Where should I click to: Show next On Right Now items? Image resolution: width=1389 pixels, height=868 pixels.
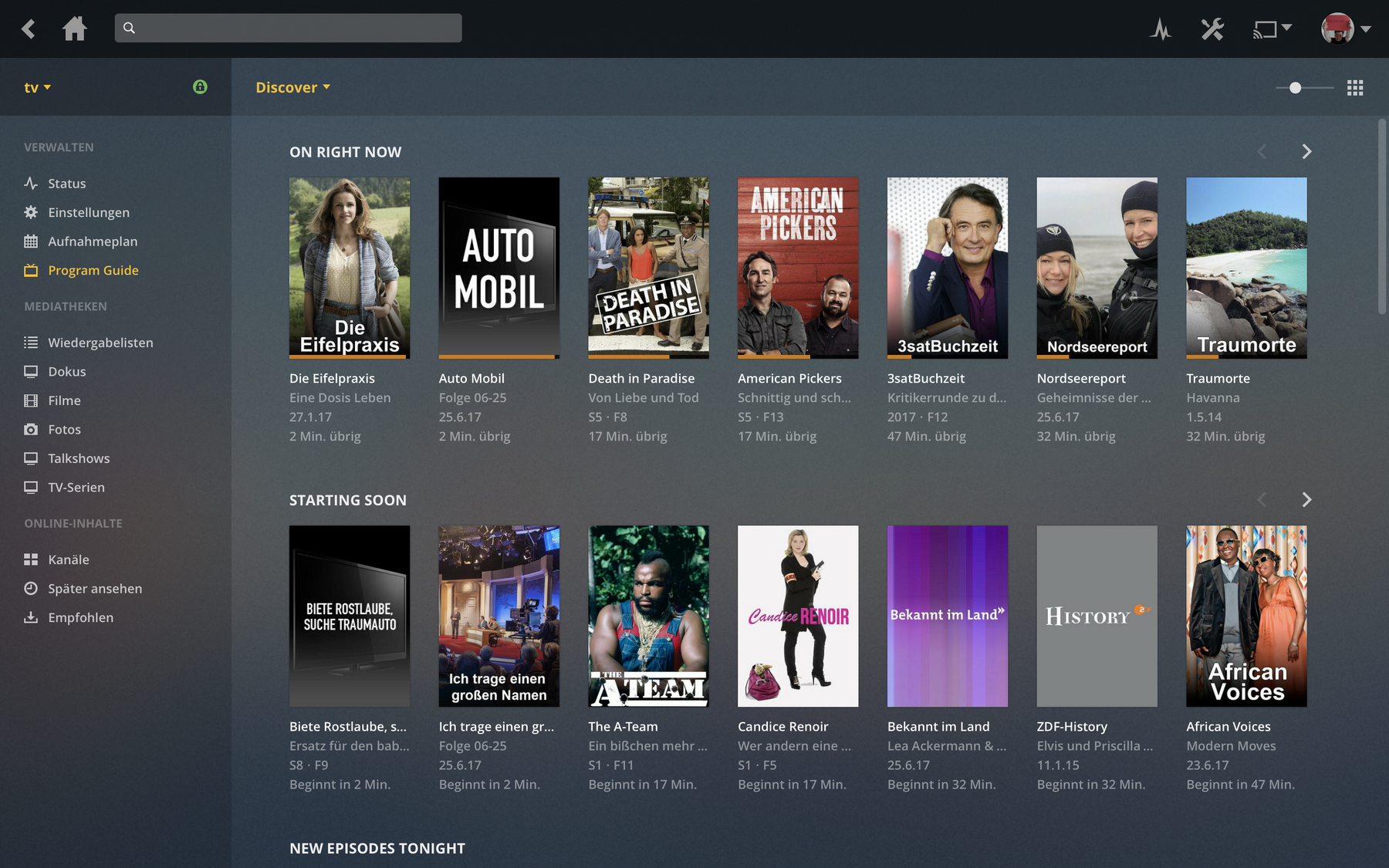click(1306, 152)
